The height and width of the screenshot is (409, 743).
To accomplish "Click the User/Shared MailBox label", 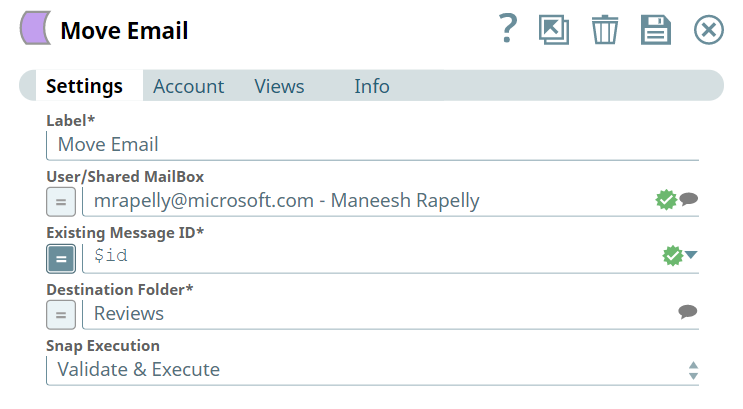I will click(x=125, y=177).
